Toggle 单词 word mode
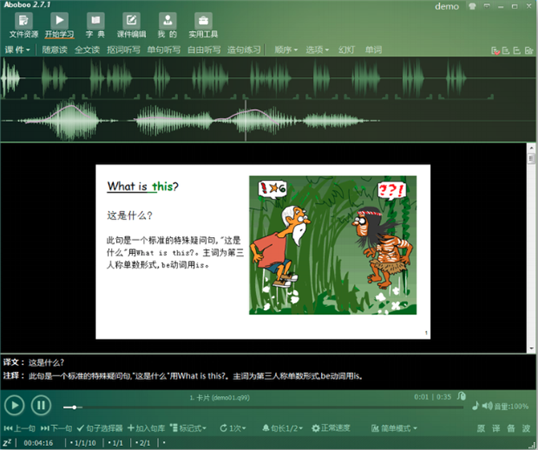Viewport: 538px width, 450px height. tap(373, 50)
